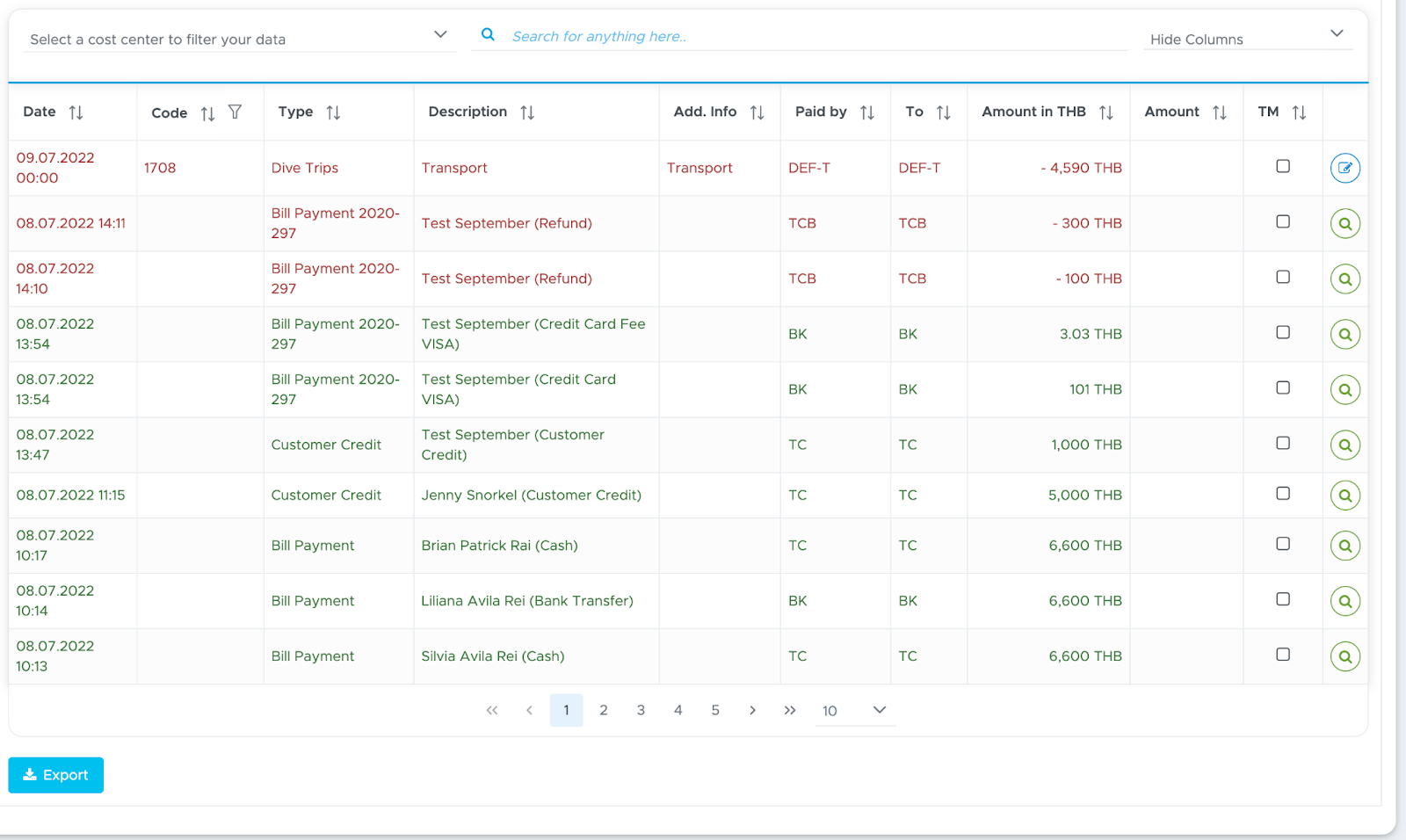
Task: Sort by Add. Info column
Action: tap(757, 112)
